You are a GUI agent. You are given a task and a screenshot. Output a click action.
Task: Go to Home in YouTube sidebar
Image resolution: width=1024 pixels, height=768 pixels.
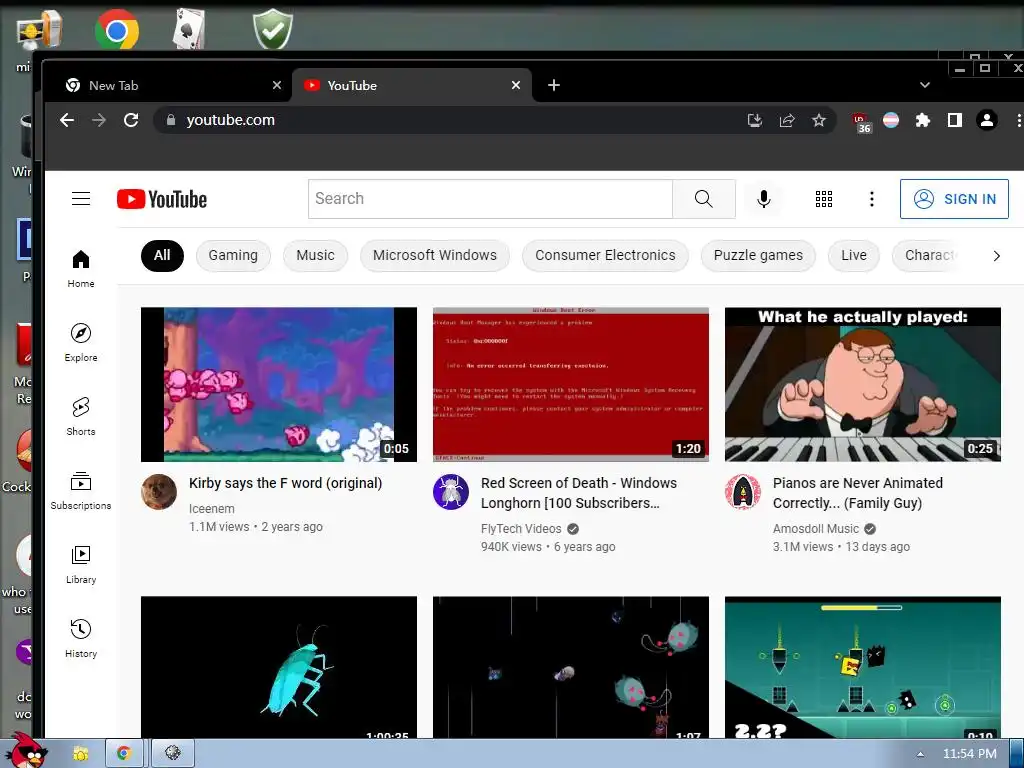pos(81,268)
